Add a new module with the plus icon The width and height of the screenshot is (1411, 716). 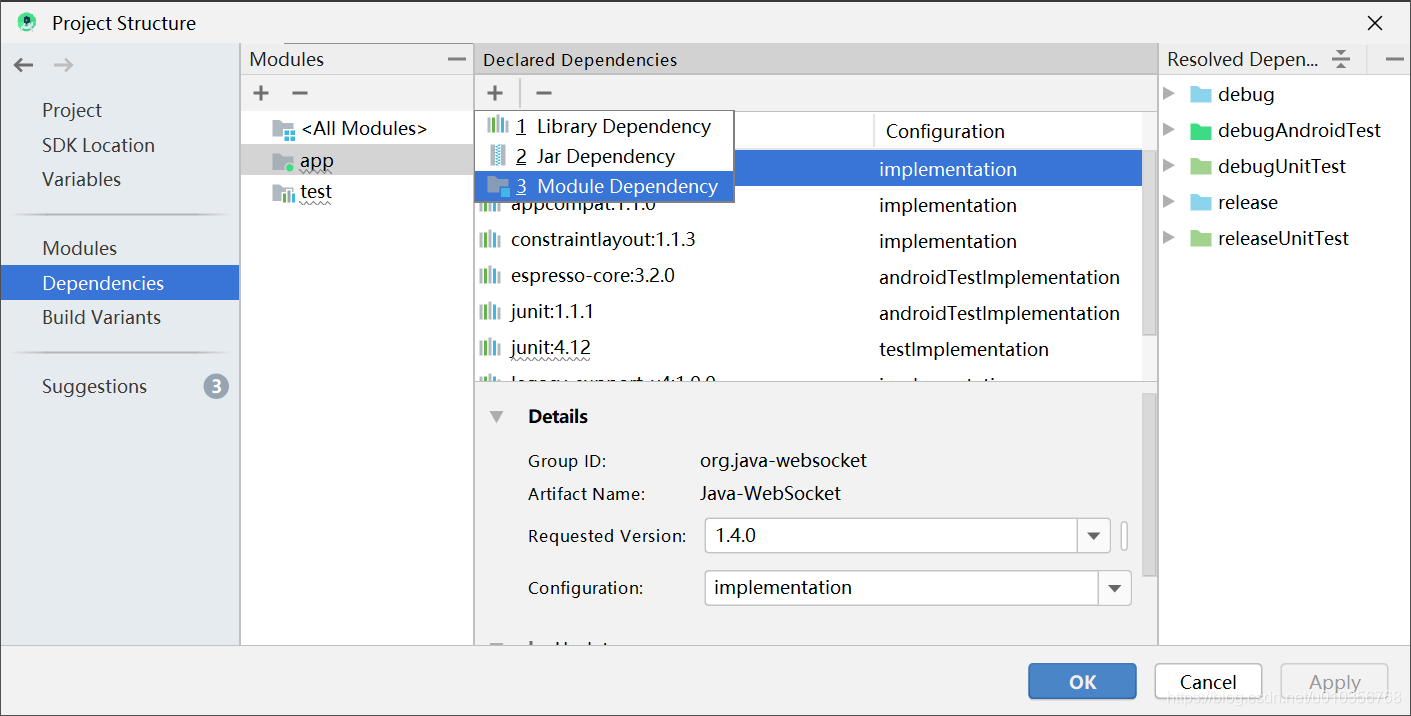[x=260, y=93]
